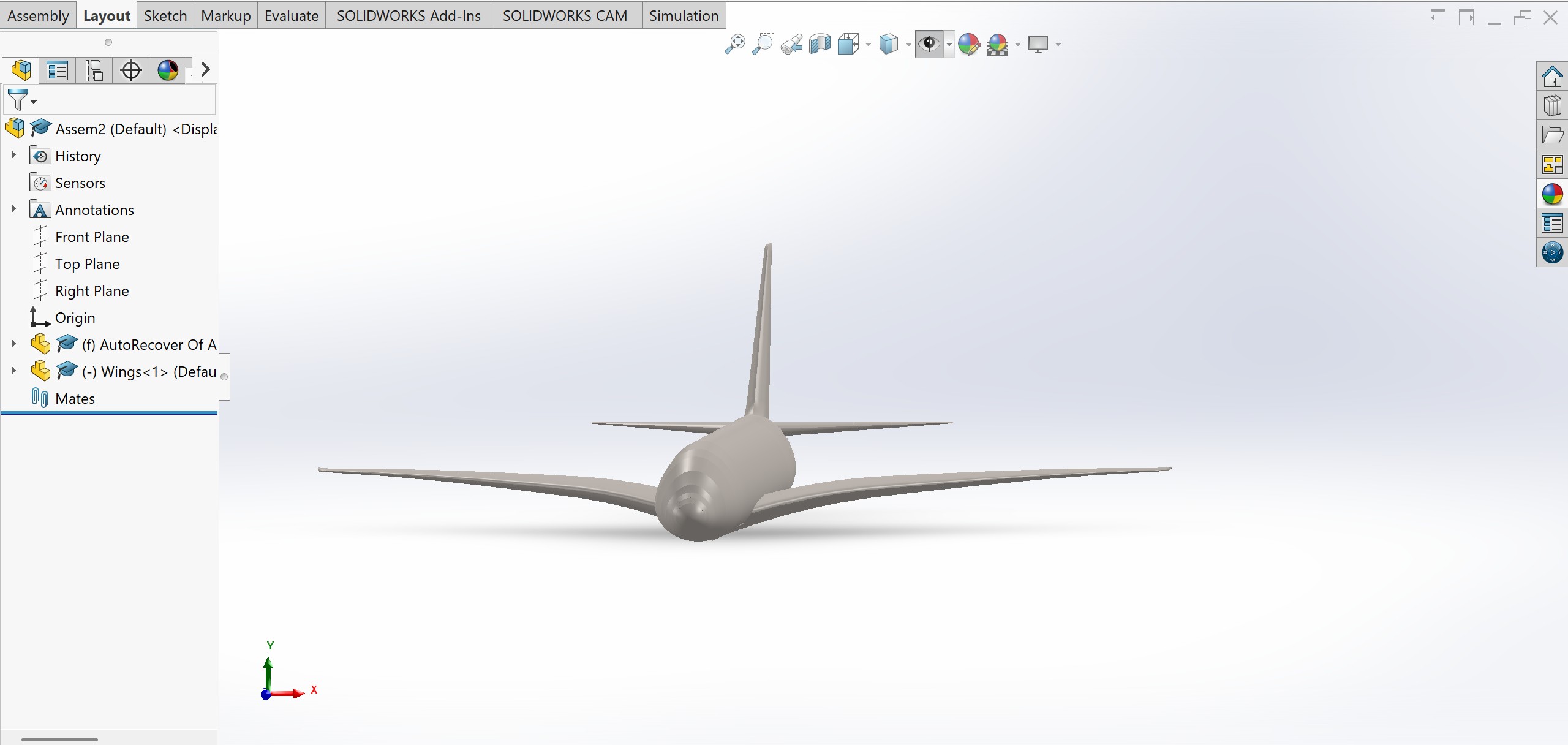Click the Appearances color ball in task pane
The height and width of the screenshot is (745, 1568).
point(1552,194)
